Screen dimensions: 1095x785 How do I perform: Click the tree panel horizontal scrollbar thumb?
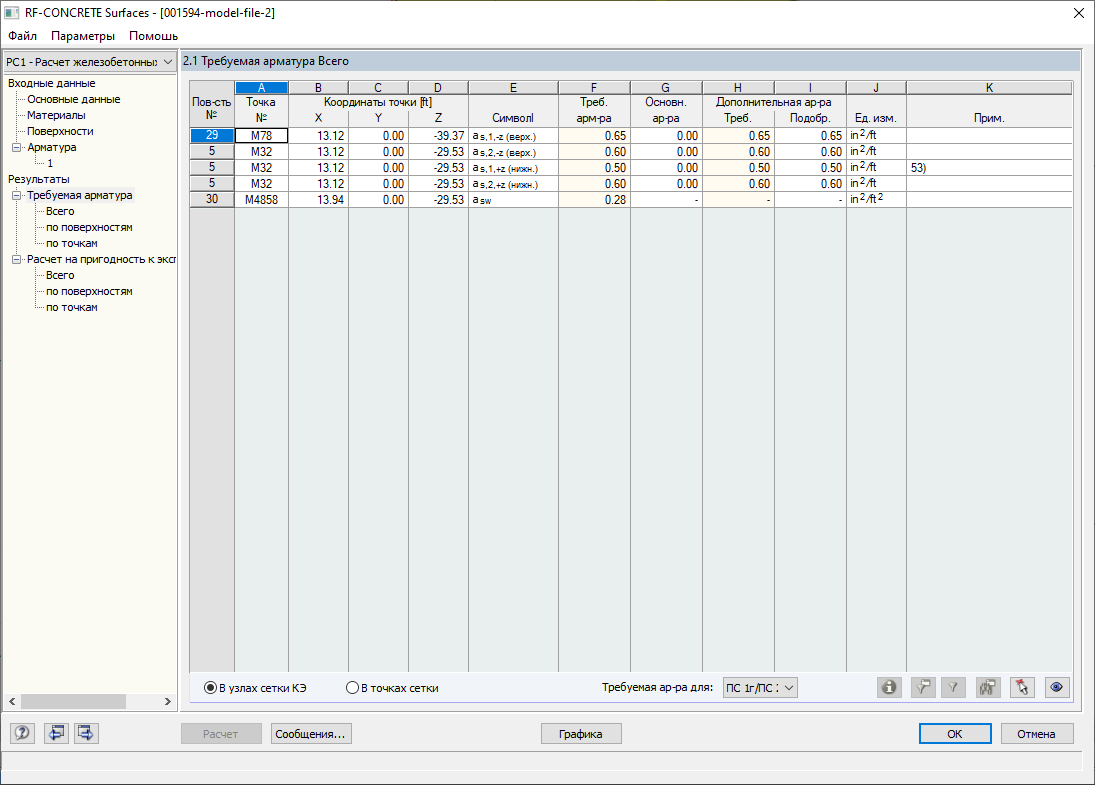click(73, 701)
